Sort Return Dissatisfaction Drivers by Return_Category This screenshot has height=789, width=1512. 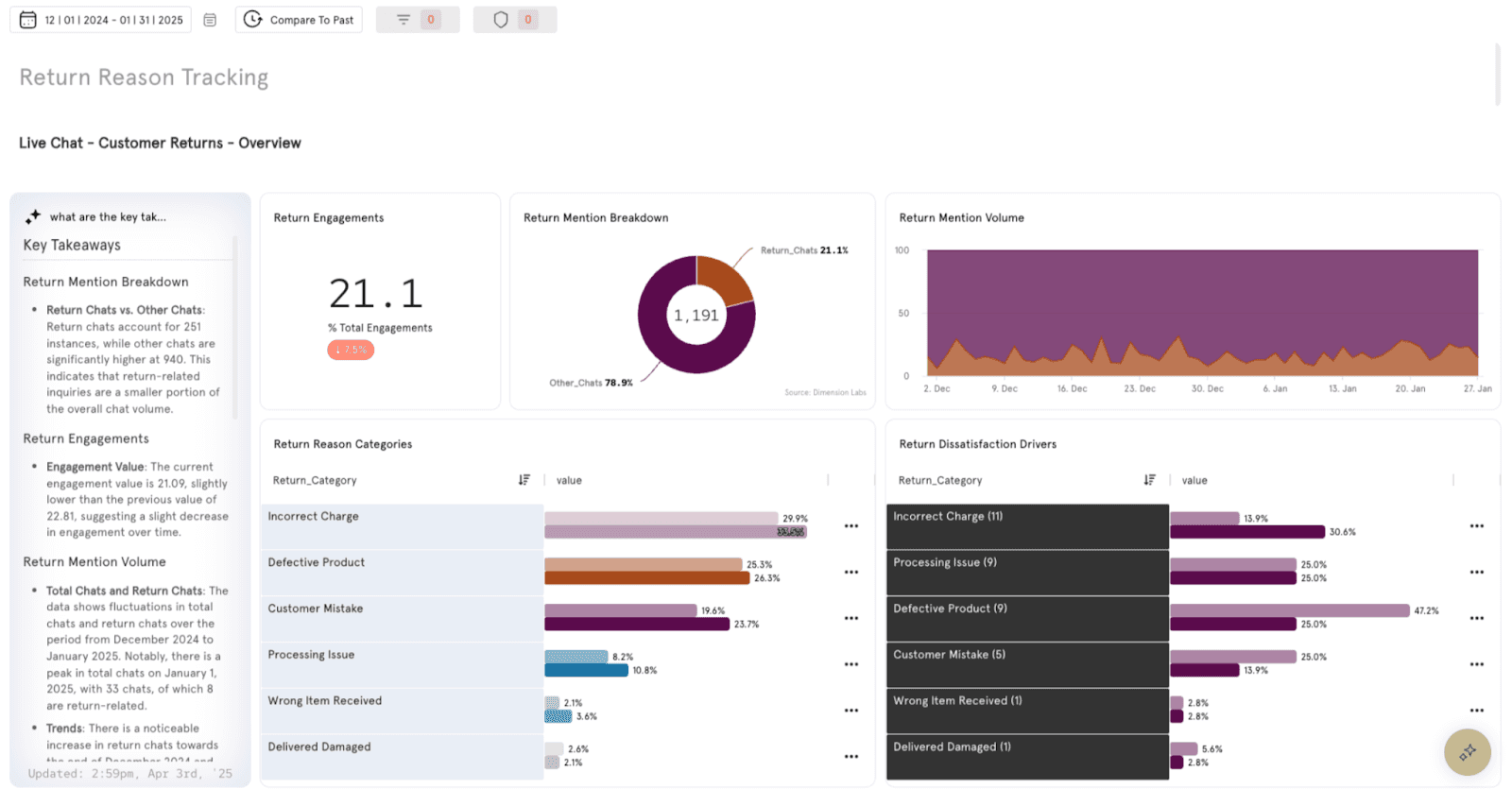pyautogui.click(x=1150, y=480)
